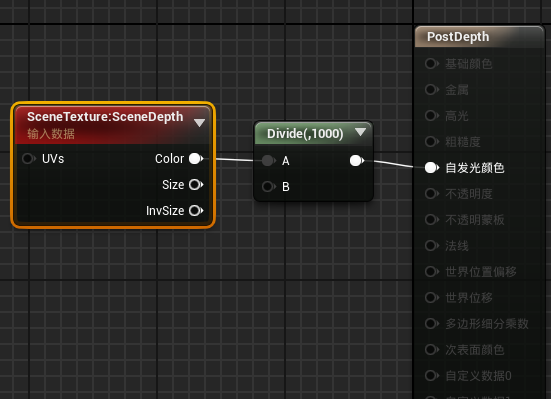Click the Color output pin on SceneTexture node
The image size is (551, 399).
click(x=196, y=159)
